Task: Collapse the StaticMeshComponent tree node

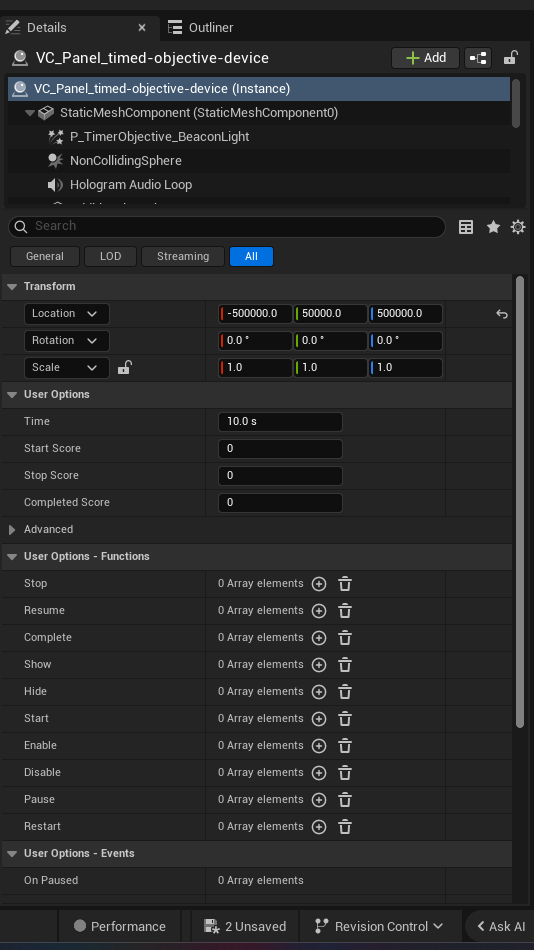Action: click(x=30, y=113)
